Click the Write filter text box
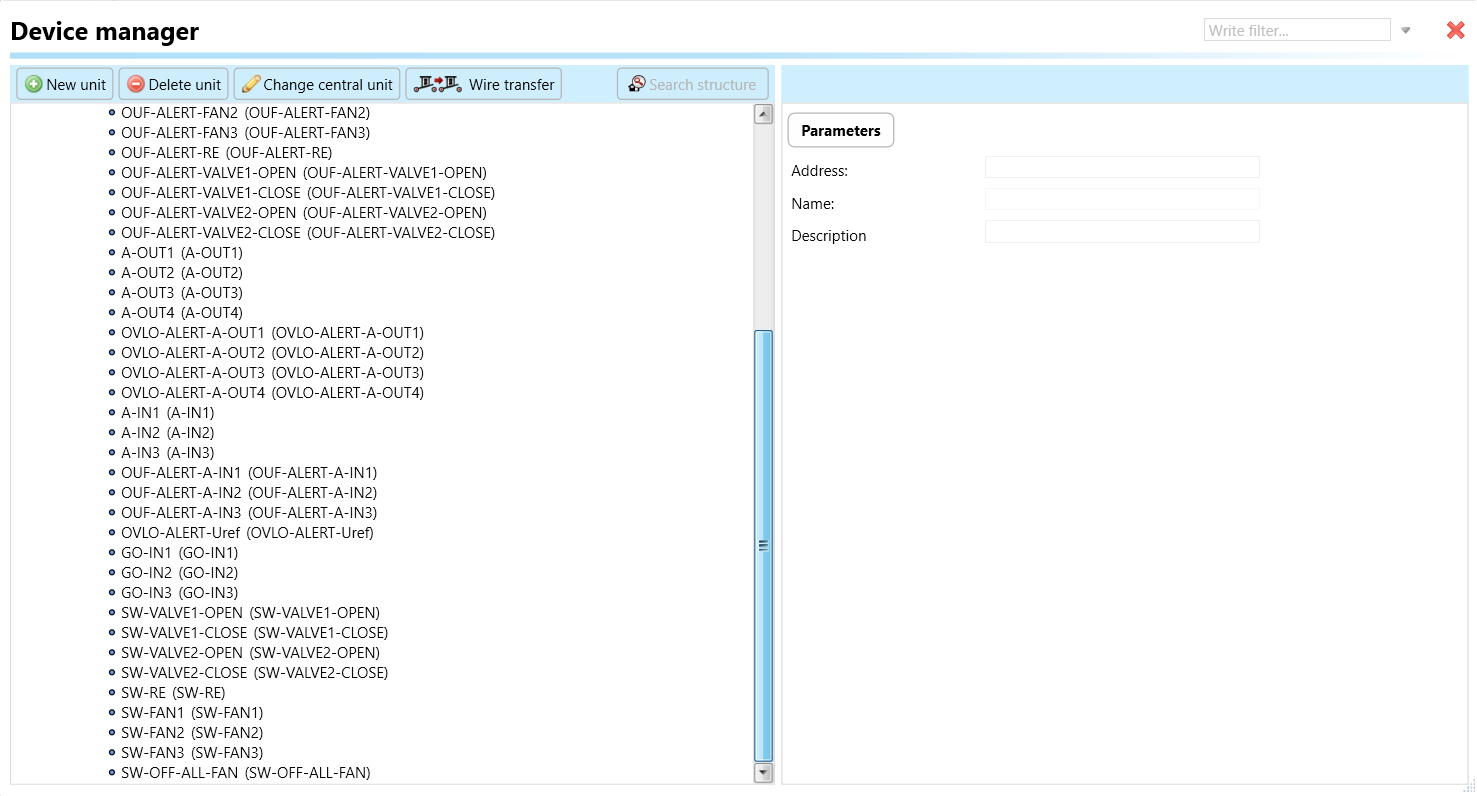 click(x=1296, y=31)
